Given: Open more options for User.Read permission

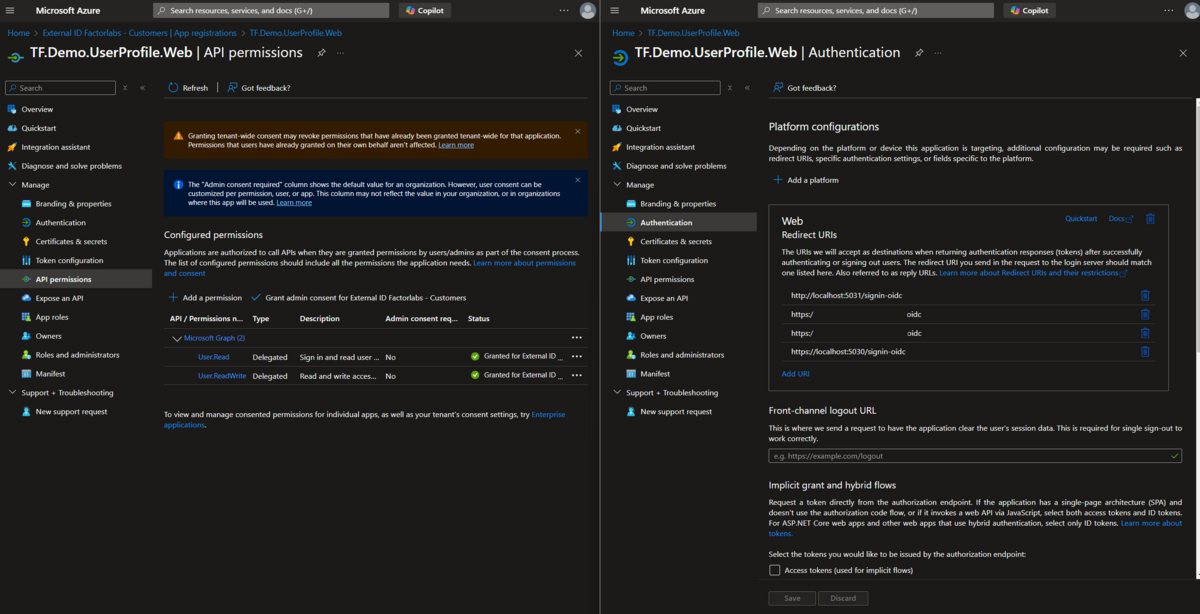Looking at the screenshot, I should (x=576, y=357).
